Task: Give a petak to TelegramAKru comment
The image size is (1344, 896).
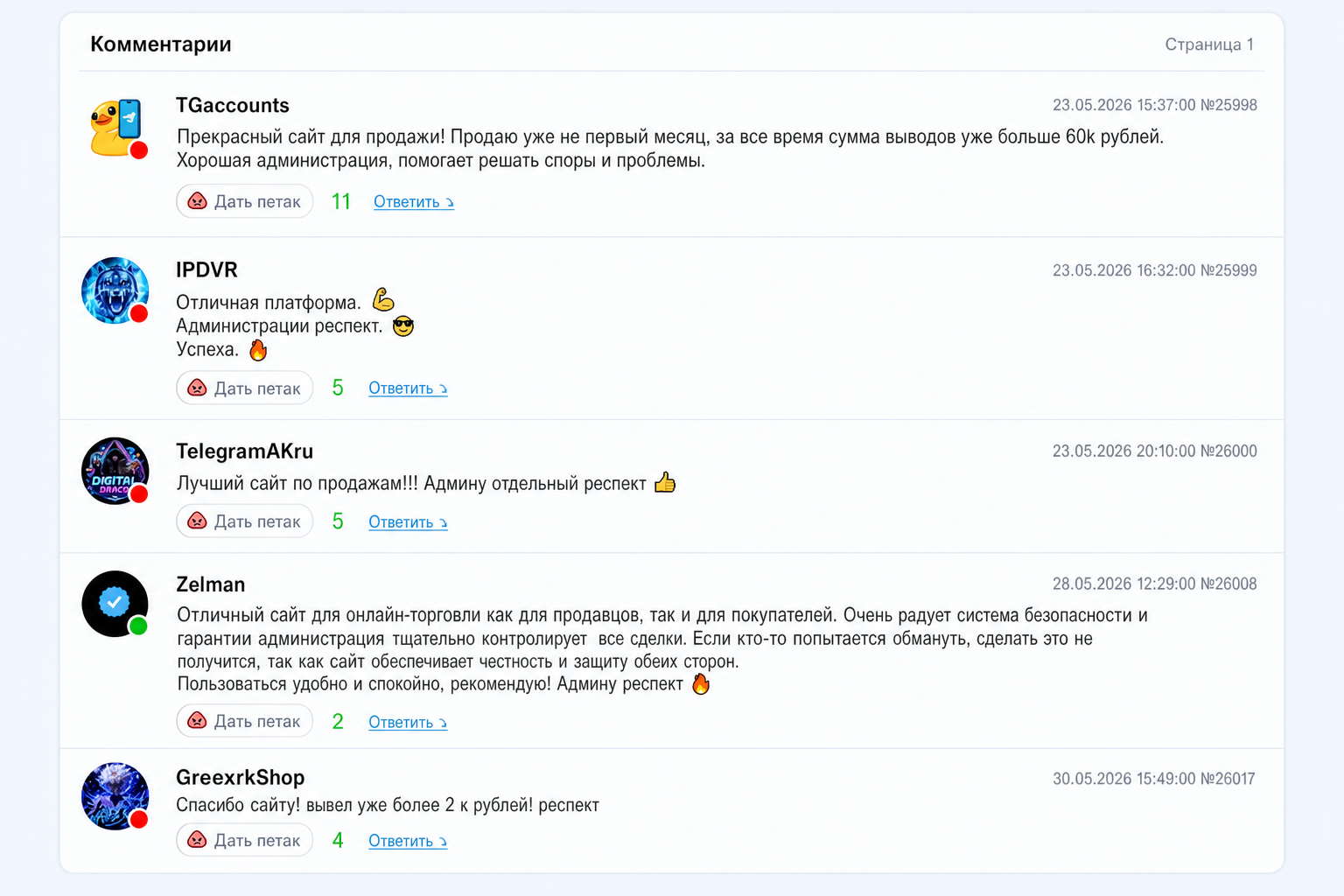Action: 245,521
